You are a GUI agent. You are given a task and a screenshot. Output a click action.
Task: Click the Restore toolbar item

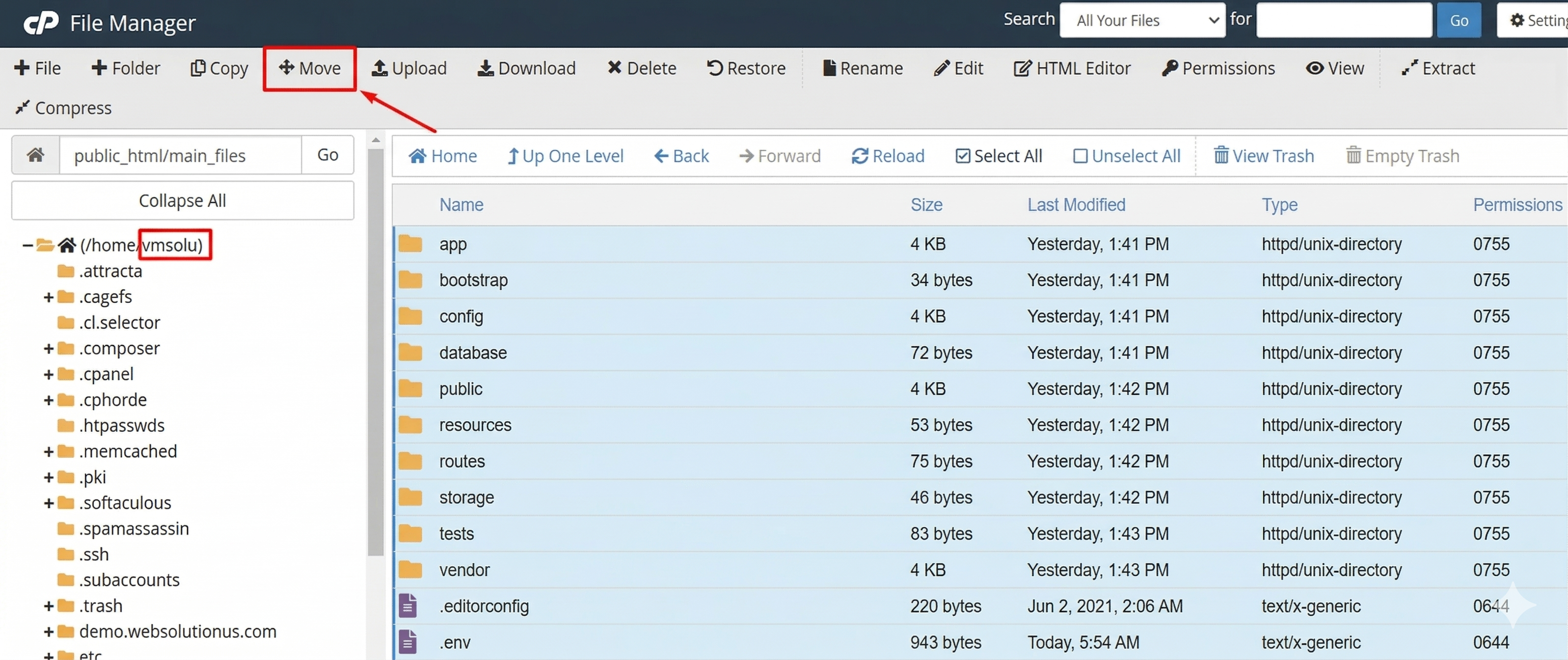[x=746, y=68]
